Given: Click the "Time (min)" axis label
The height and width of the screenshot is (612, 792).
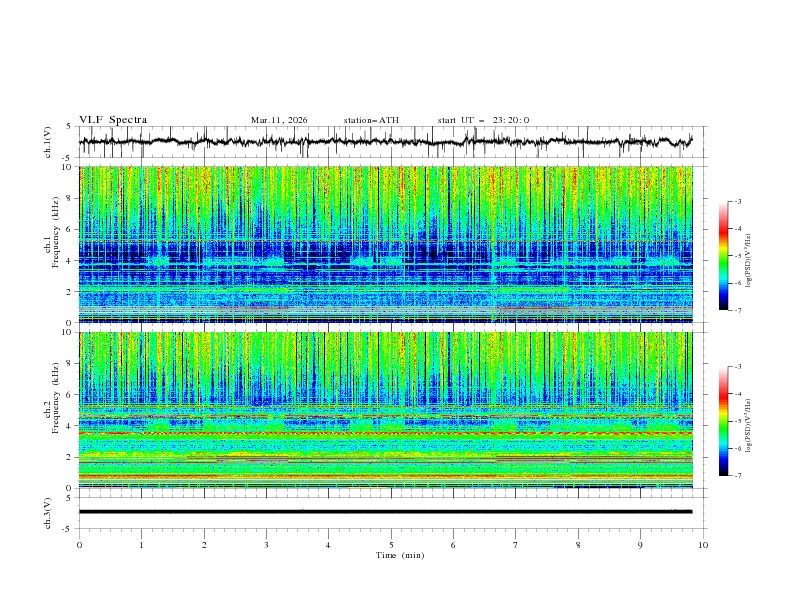Looking at the screenshot, I should 400,555.
